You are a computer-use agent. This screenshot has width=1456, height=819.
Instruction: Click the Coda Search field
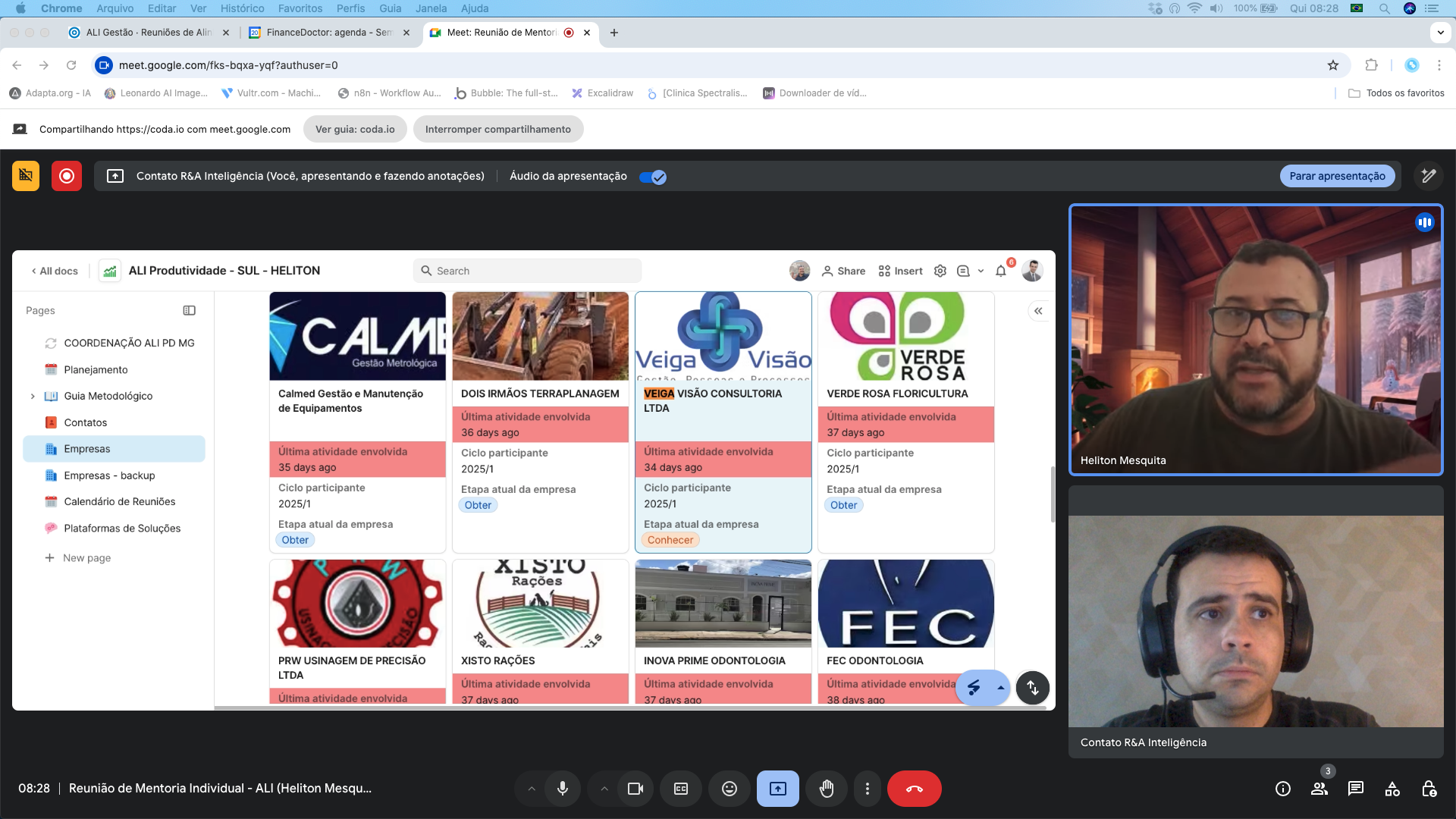point(528,271)
